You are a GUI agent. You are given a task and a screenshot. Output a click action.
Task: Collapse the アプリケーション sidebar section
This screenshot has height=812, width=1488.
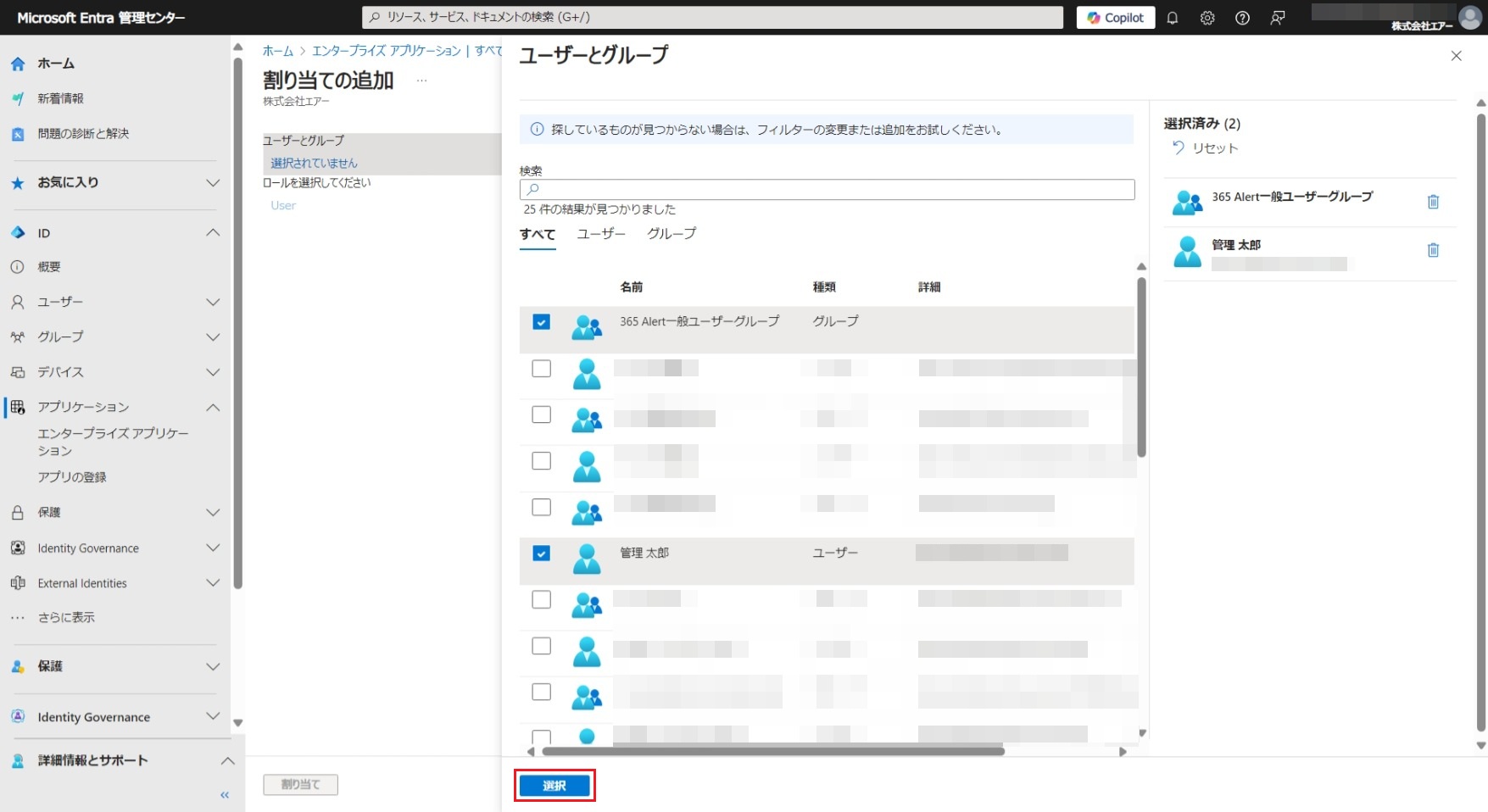pyautogui.click(x=213, y=408)
